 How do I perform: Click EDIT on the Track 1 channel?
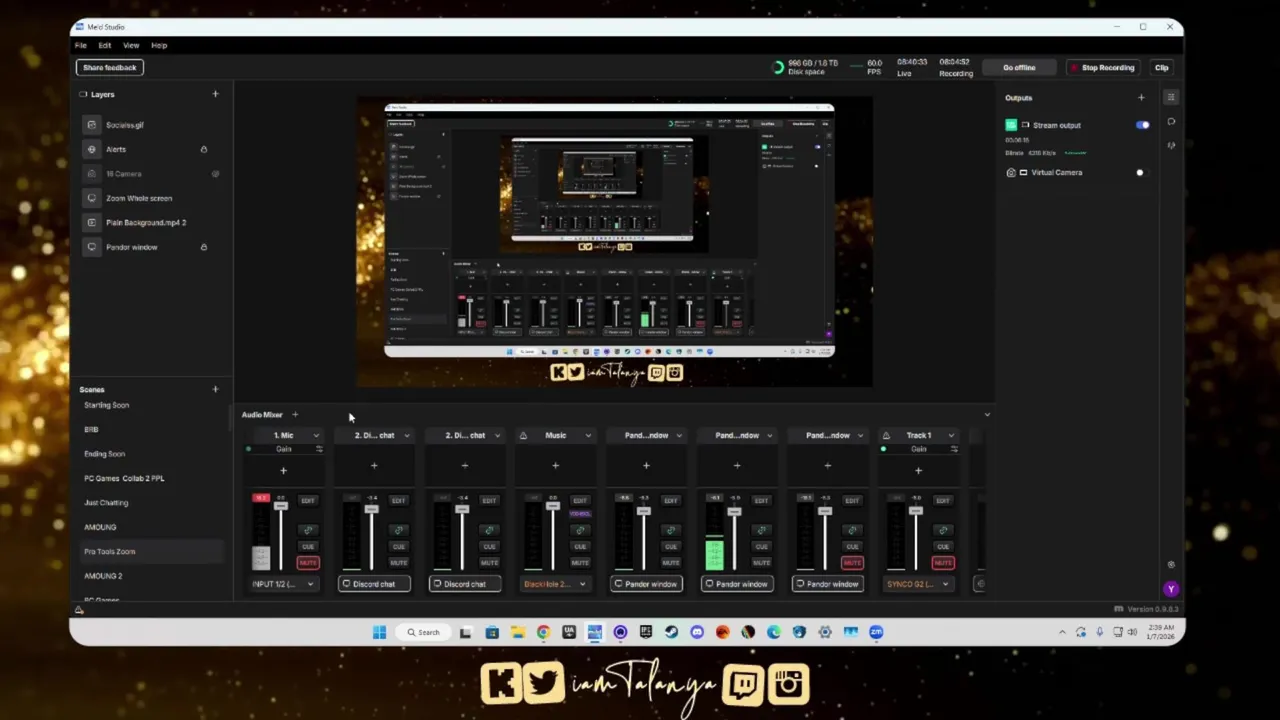(x=943, y=501)
